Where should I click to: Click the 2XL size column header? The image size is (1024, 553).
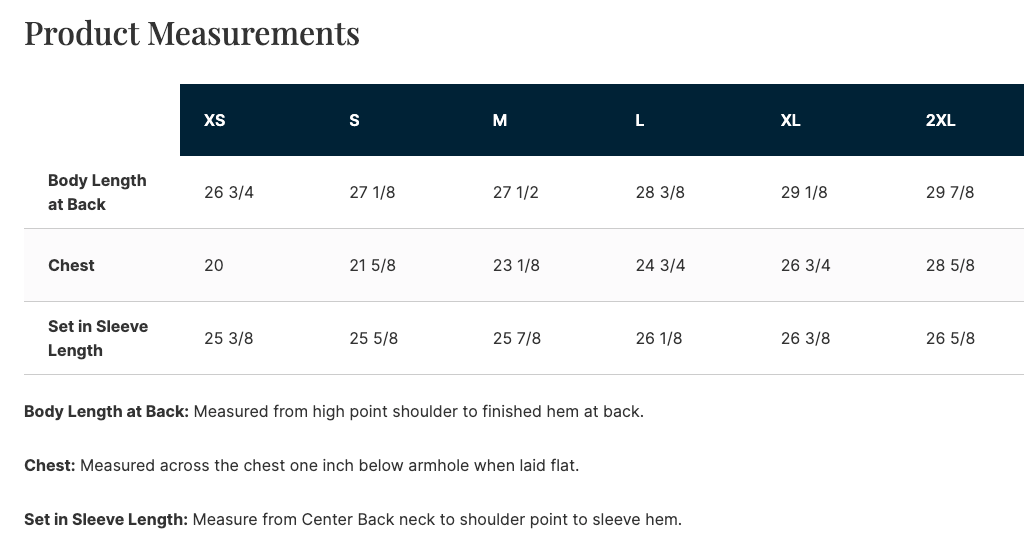coord(940,120)
